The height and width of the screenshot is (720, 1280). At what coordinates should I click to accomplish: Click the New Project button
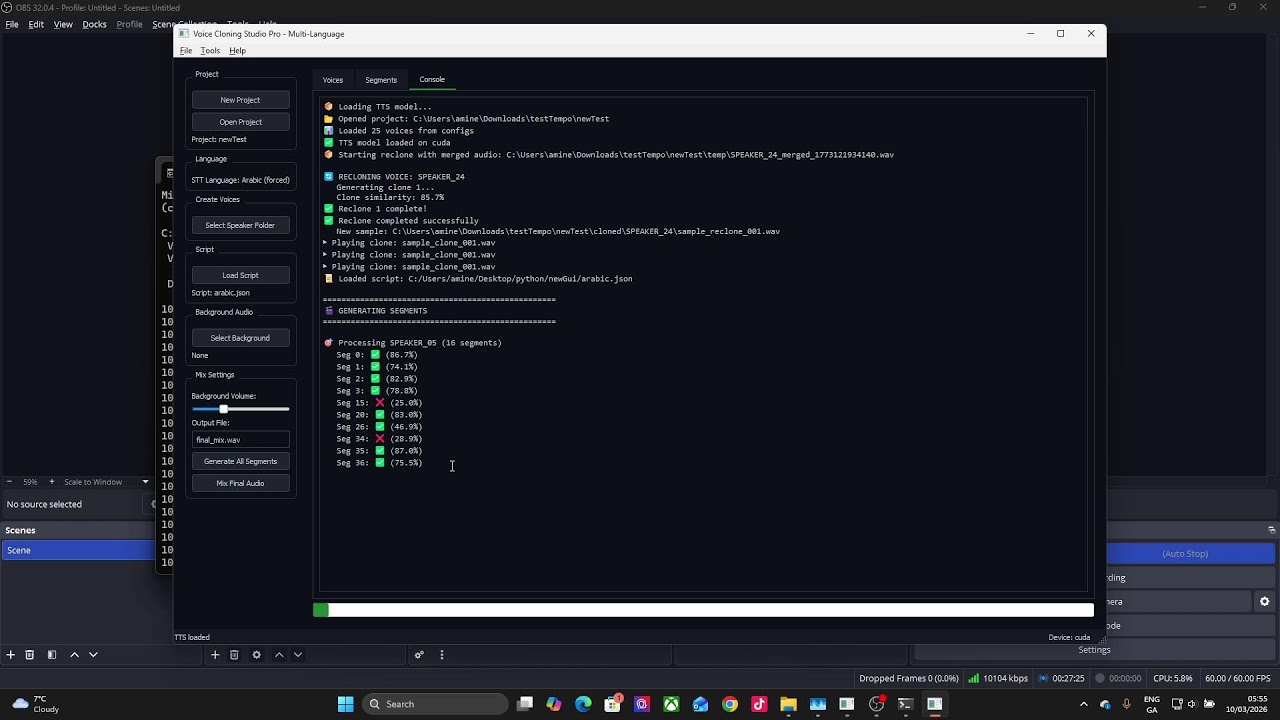point(240,100)
